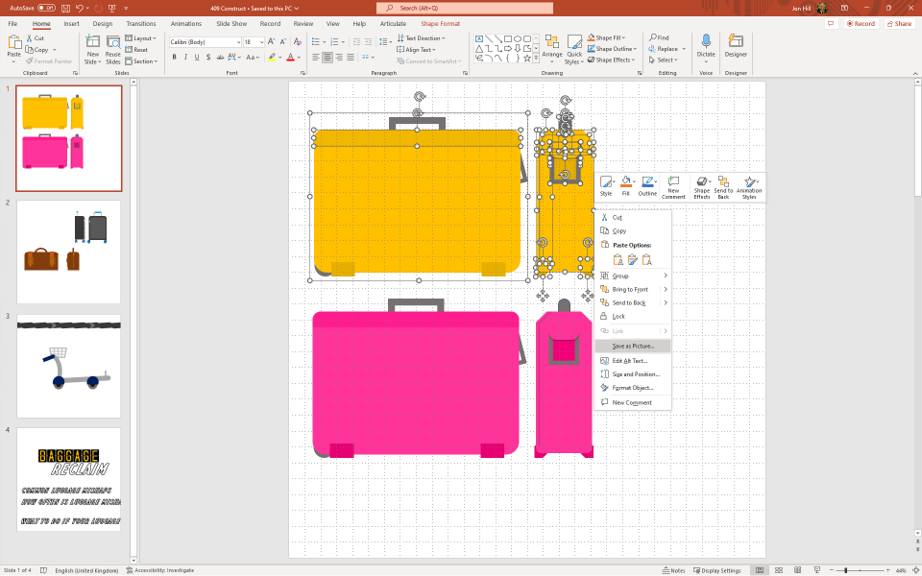Image resolution: width=922 pixels, height=576 pixels.
Task: Open the Dictate microphone tool
Action: 706,46
